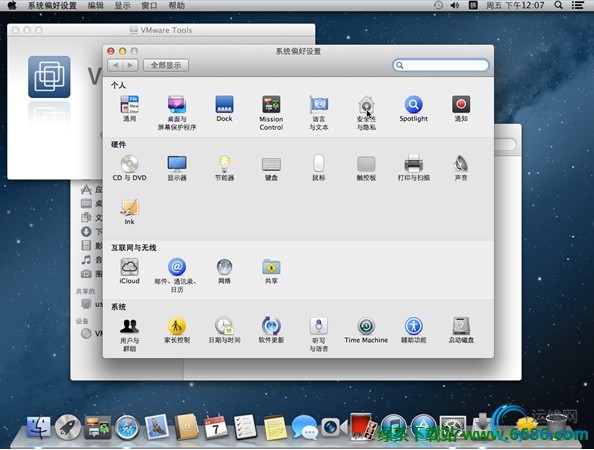
Task: Click the 全部显示 button
Action: (x=166, y=65)
